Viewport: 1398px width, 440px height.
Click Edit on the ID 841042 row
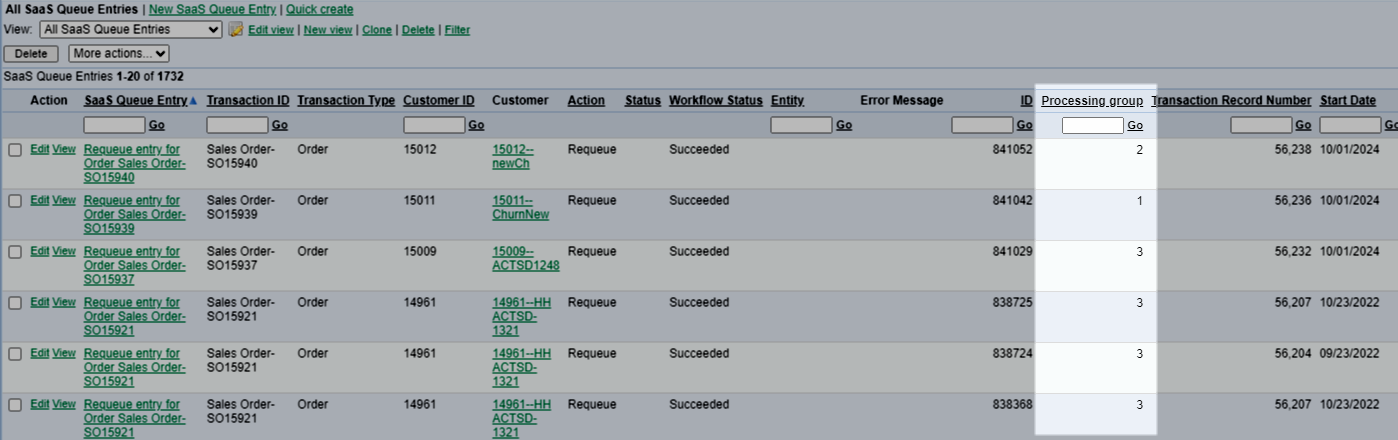39,200
